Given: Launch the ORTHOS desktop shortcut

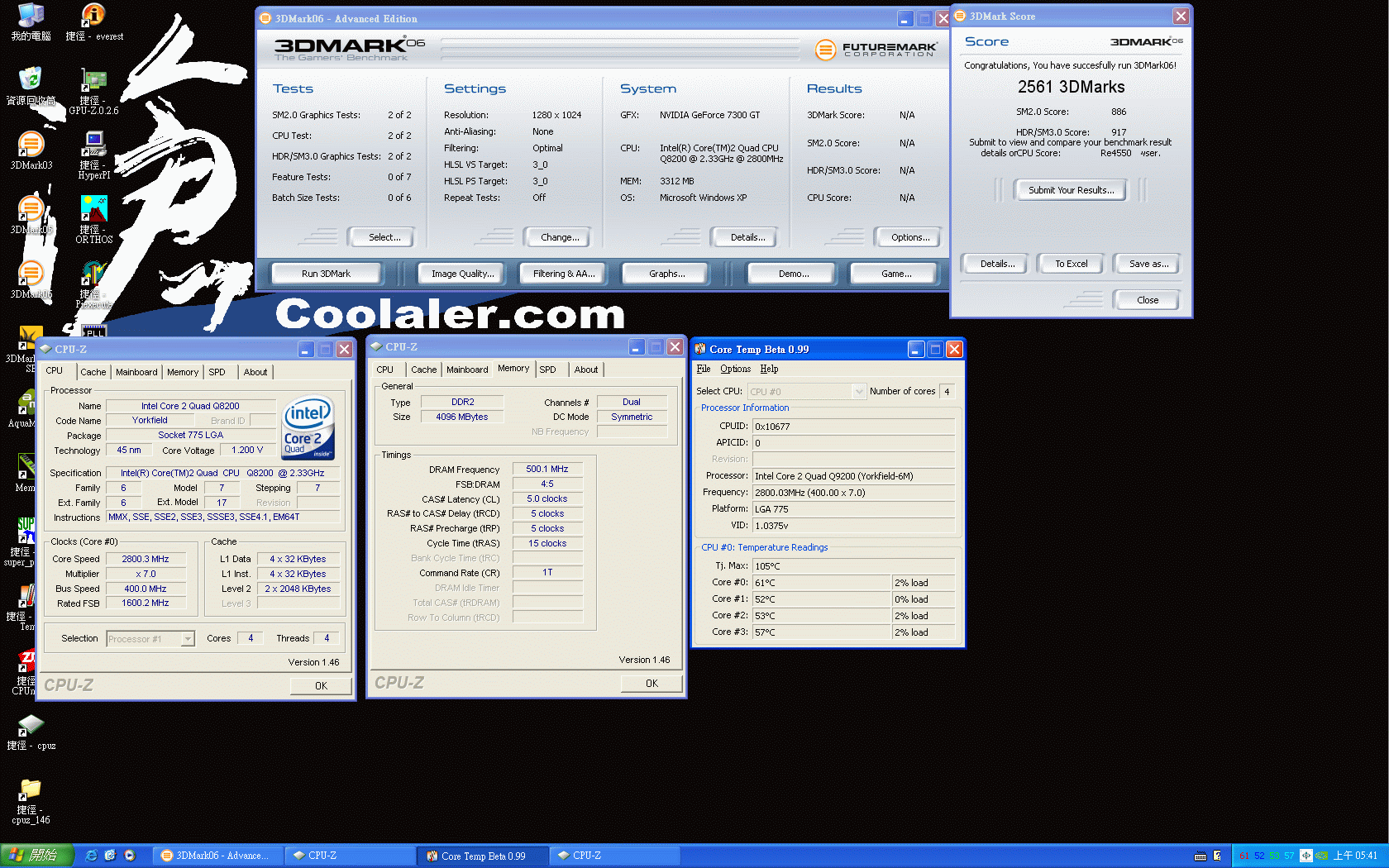Looking at the screenshot, I should click(x=94, y=220).
